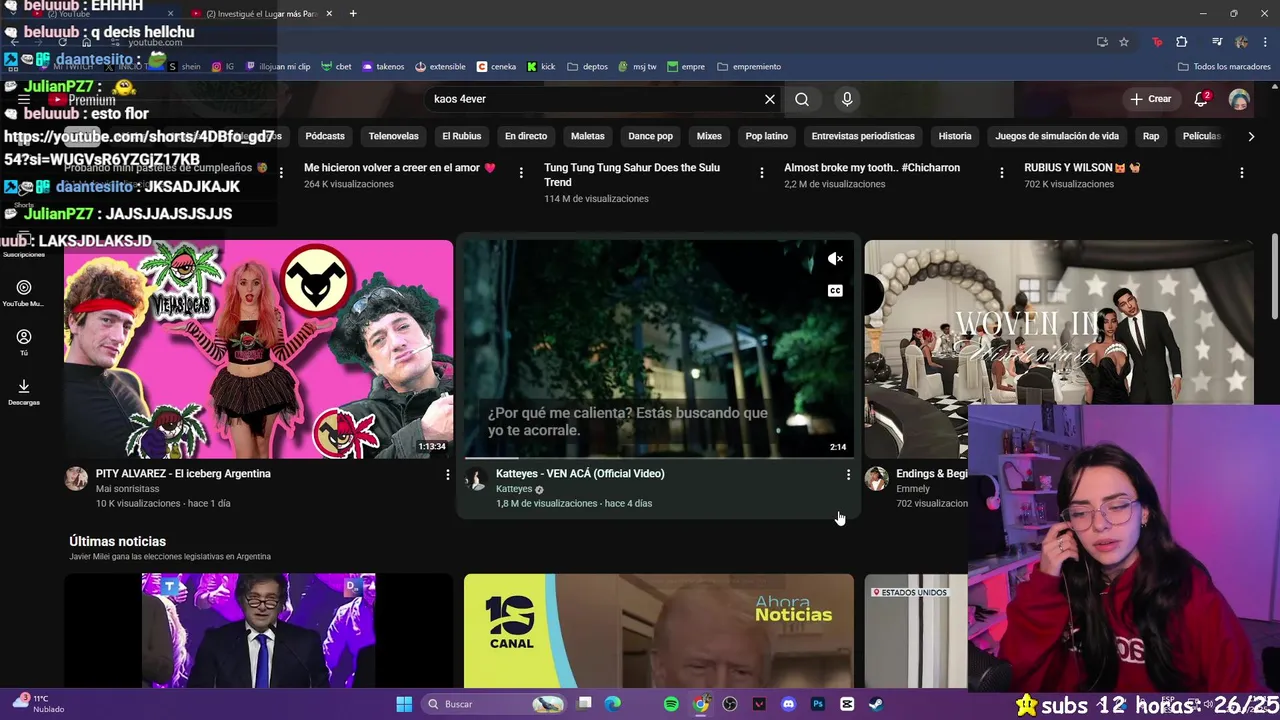Viewport: 1280px width, 720px height.
Task: Open options for 'Almost broke my tooth' short
Action: [1002, 173]
